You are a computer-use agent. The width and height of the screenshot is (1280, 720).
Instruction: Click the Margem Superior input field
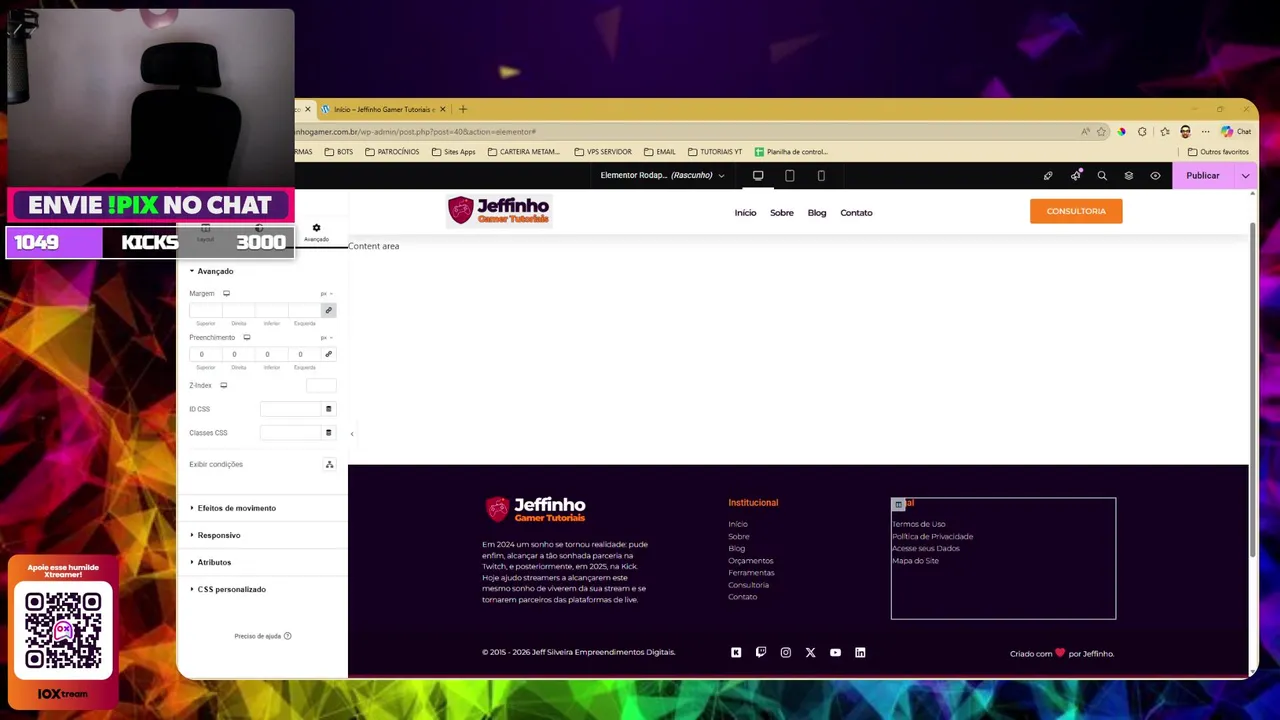(x=205, y=311)
